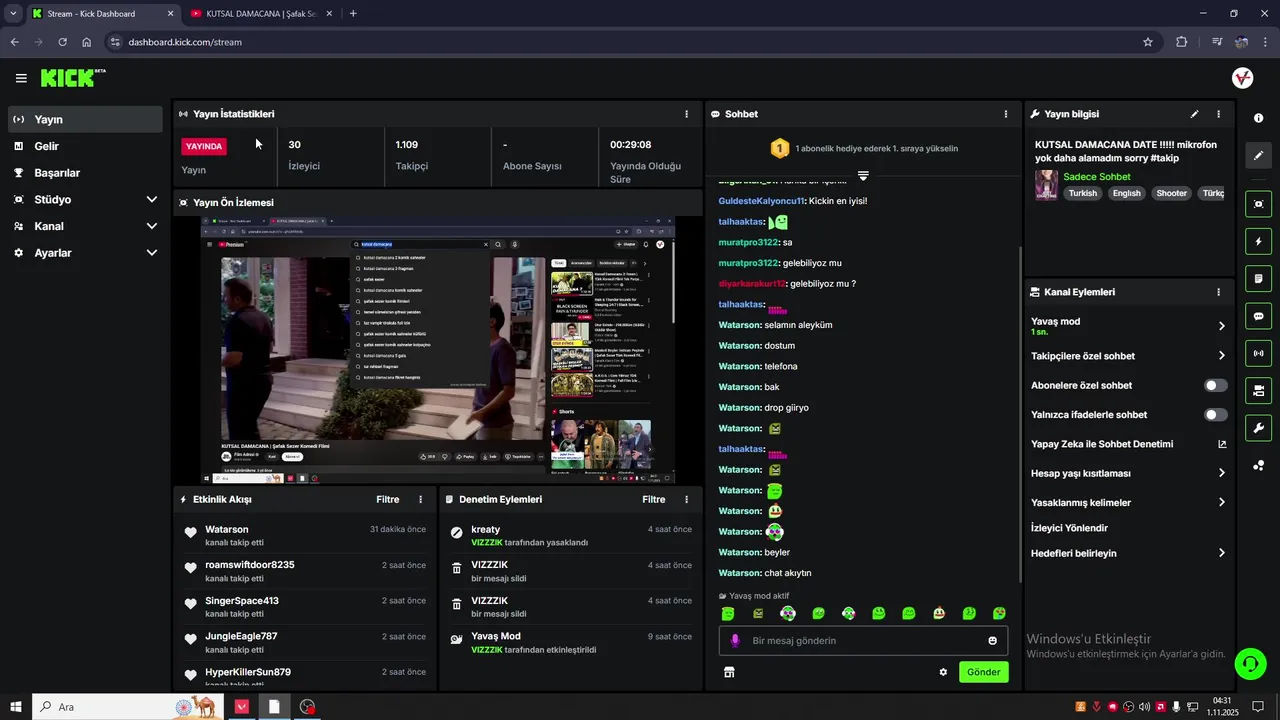Click the info icon in the right rail

[x=1258, y=118]
